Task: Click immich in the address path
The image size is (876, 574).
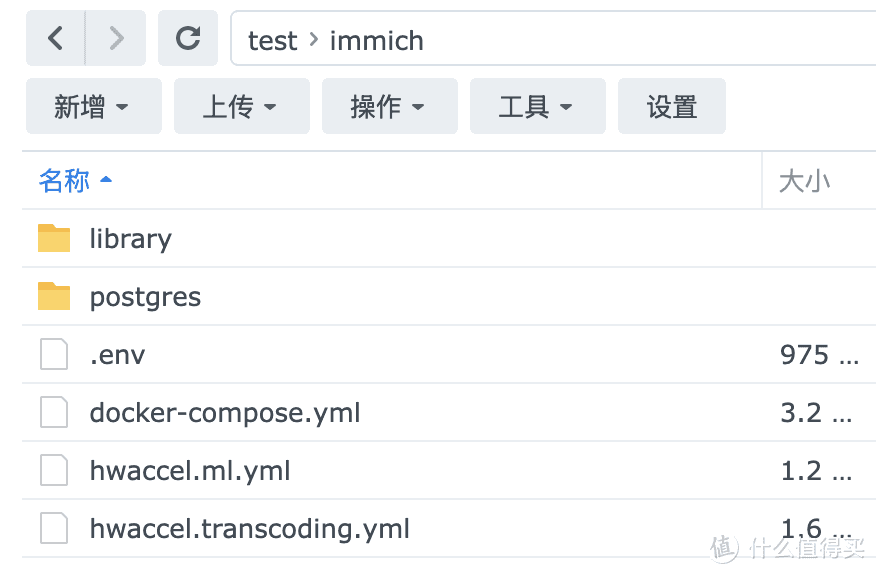Action: coord(377,41)
